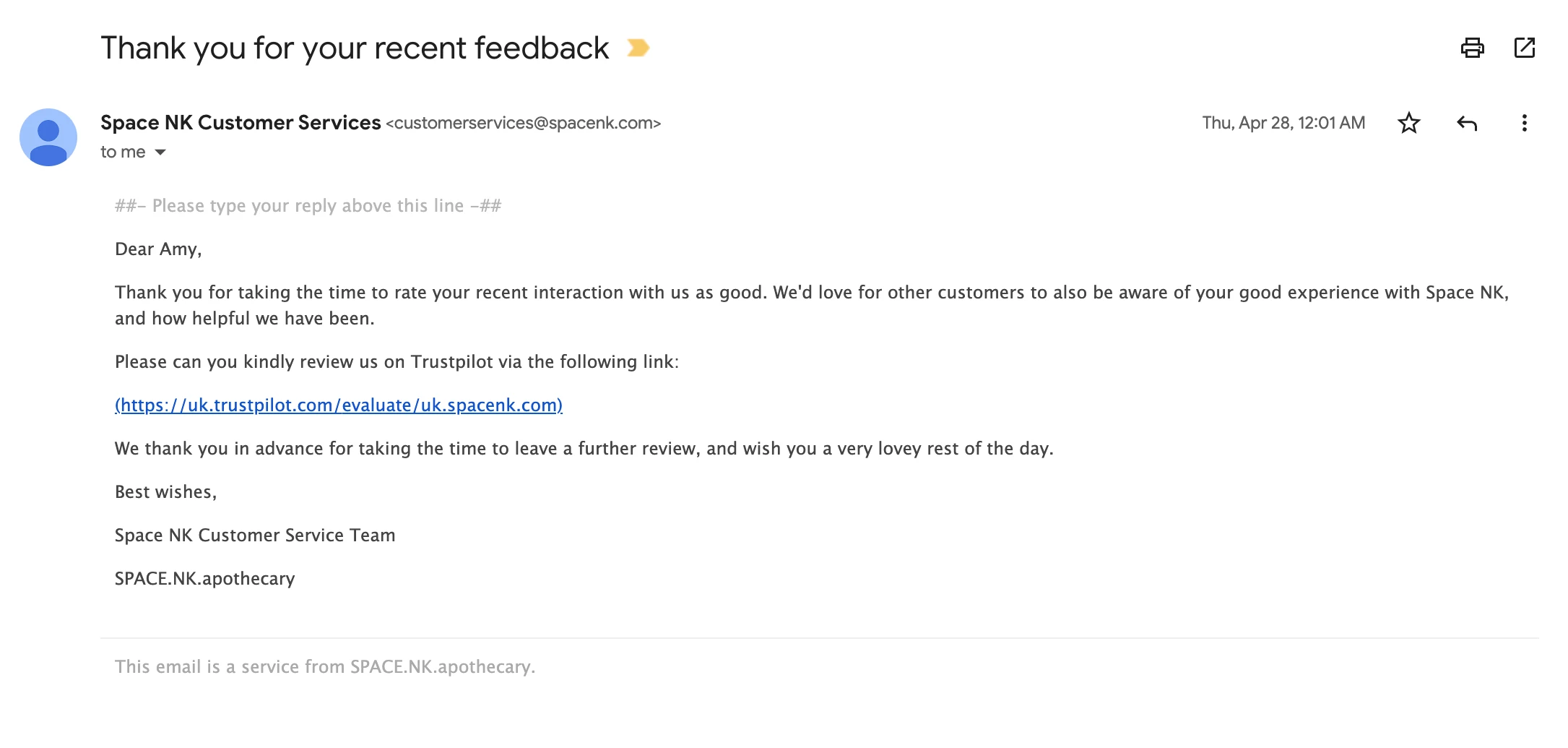Expand recipient details next to "to me"
The image size is (1568, 748).
point(160,152)
